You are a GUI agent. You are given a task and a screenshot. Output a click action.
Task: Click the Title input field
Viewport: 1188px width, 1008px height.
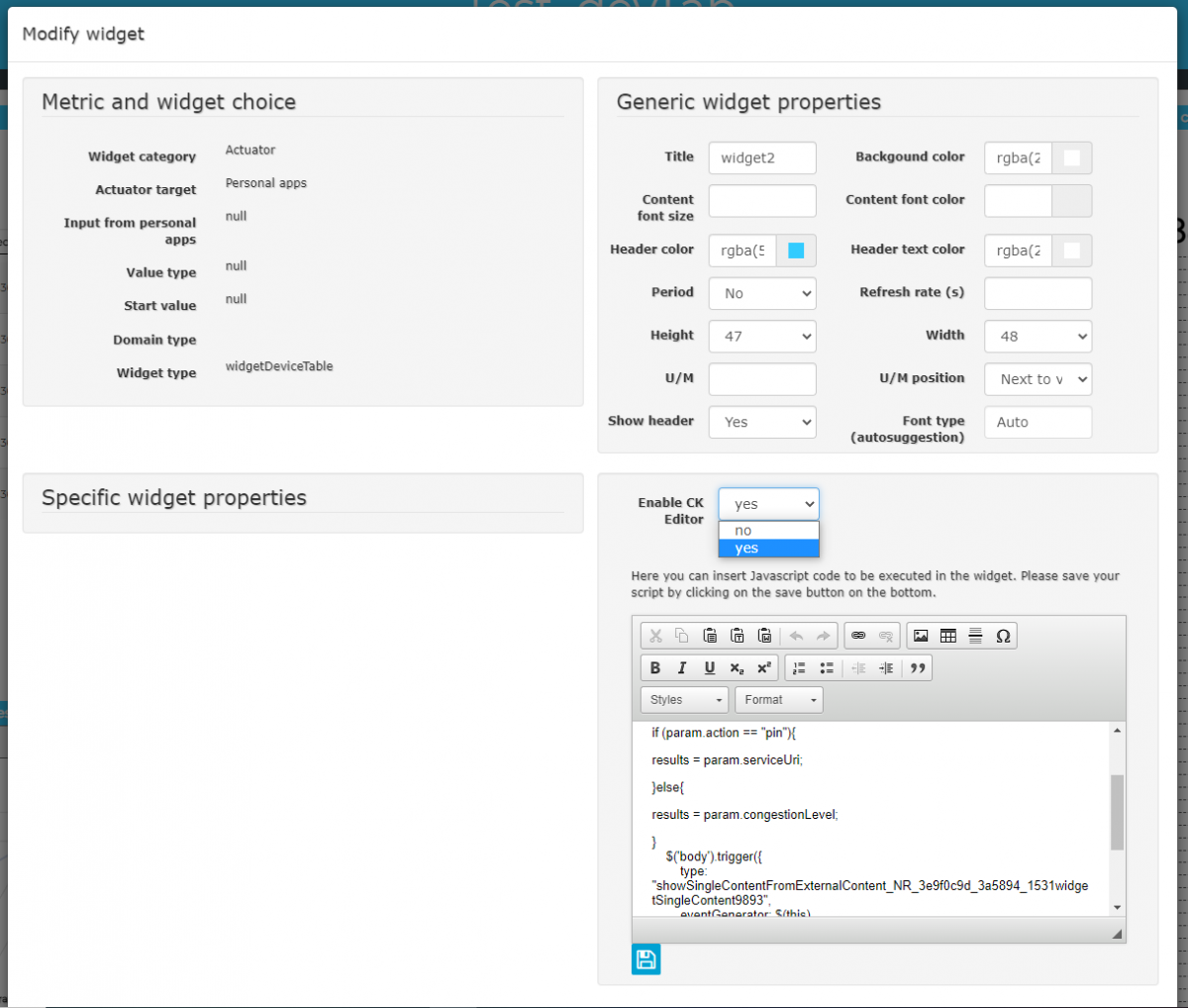762,158
